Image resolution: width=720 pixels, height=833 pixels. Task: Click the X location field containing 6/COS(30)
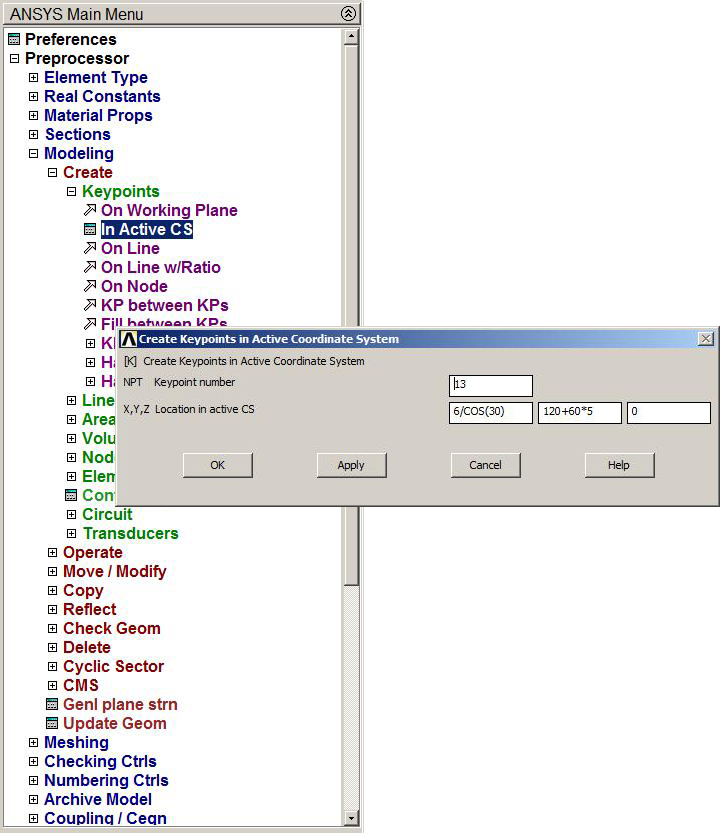pyautogui.click(x=490, y=412)
